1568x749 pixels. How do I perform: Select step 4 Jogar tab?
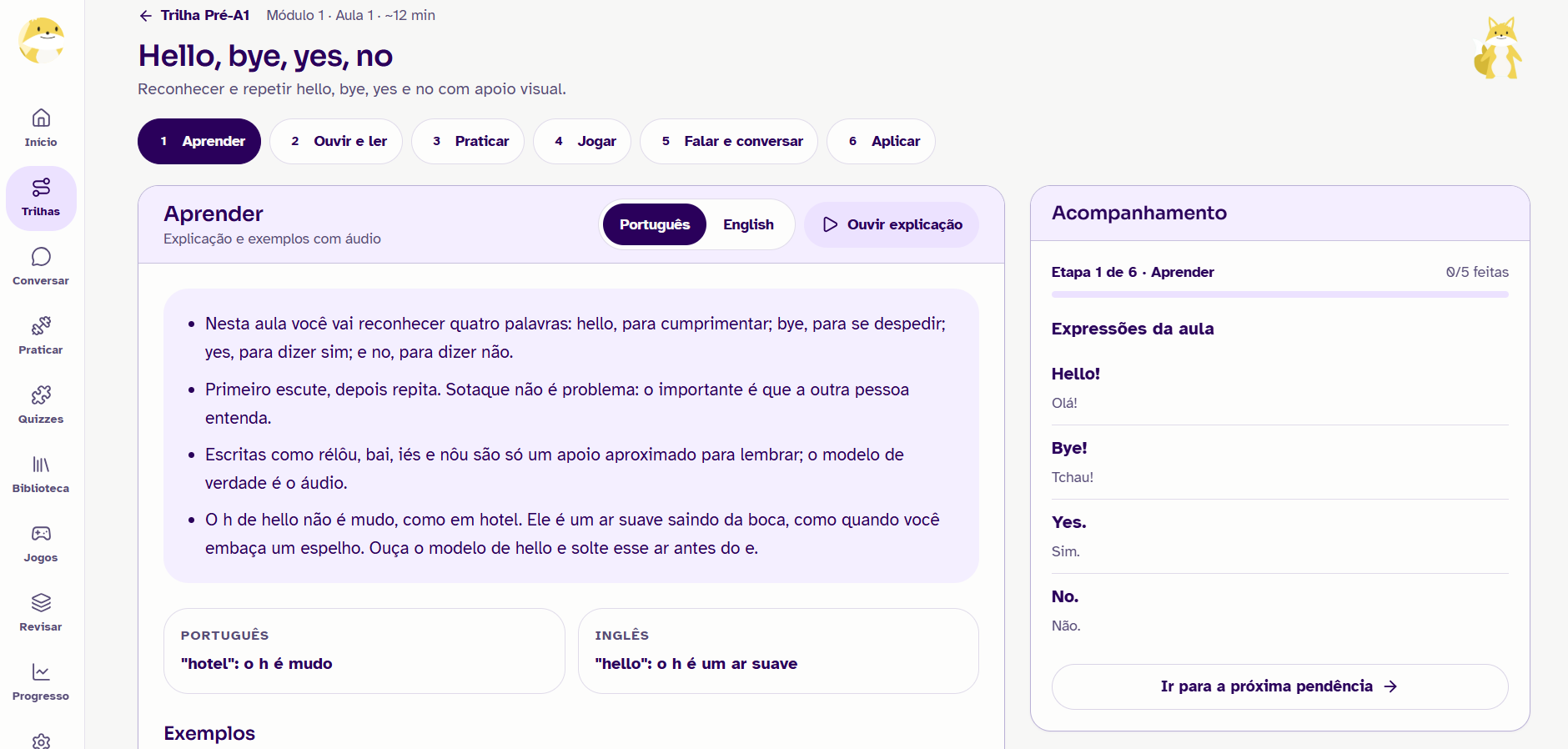(x=582, y=142)
